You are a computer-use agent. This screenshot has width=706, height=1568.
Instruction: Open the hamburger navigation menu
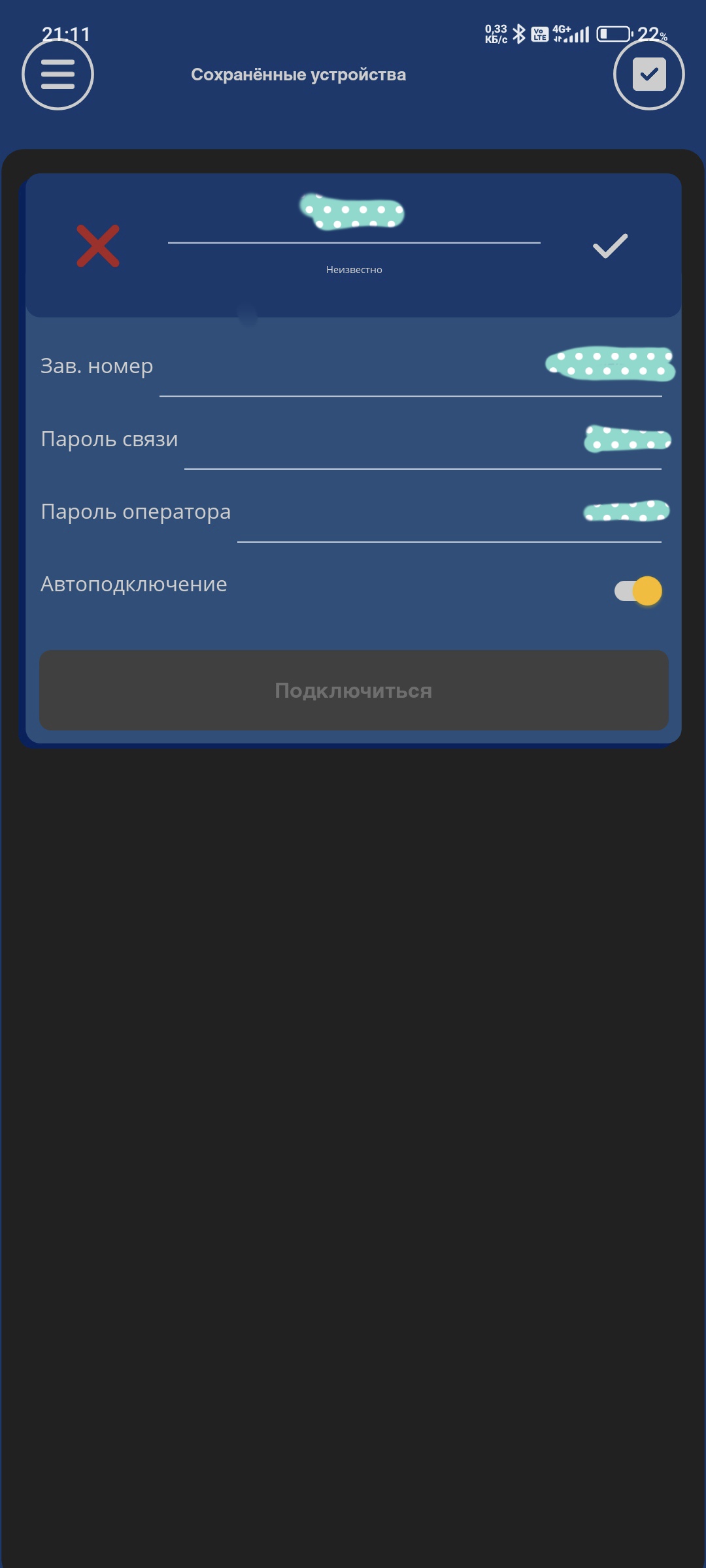pos(59,74)
